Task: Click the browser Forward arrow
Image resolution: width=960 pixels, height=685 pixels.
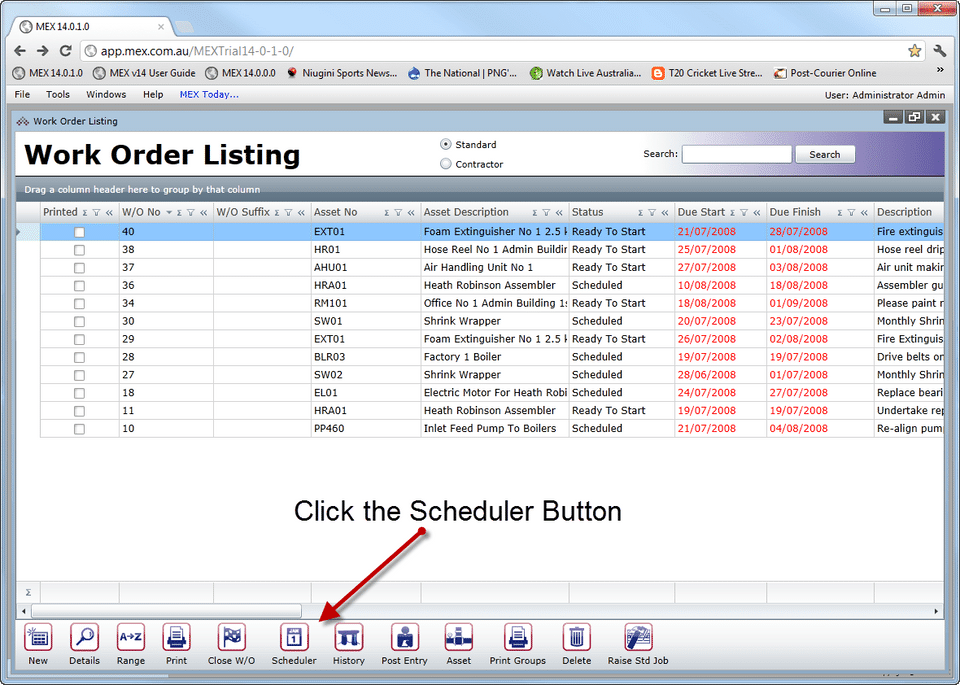Action: coord(42,51)
